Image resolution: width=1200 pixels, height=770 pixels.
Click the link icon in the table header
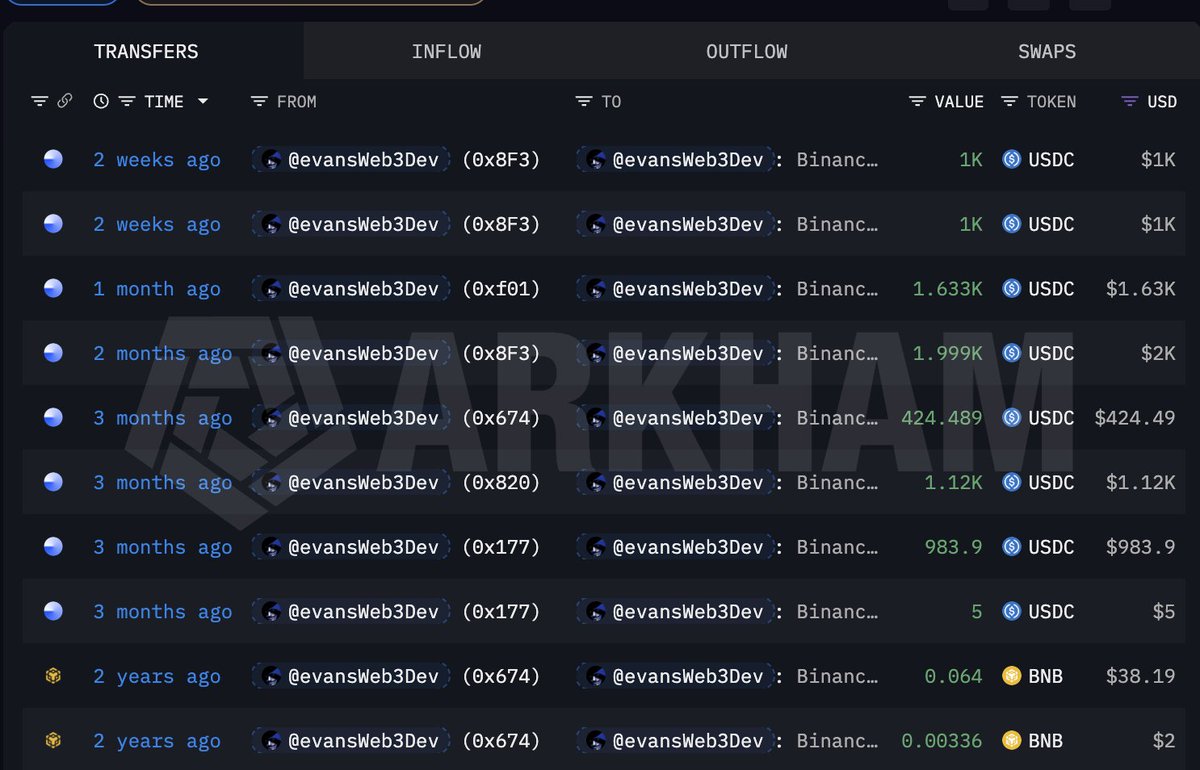(x=65, y=101)
